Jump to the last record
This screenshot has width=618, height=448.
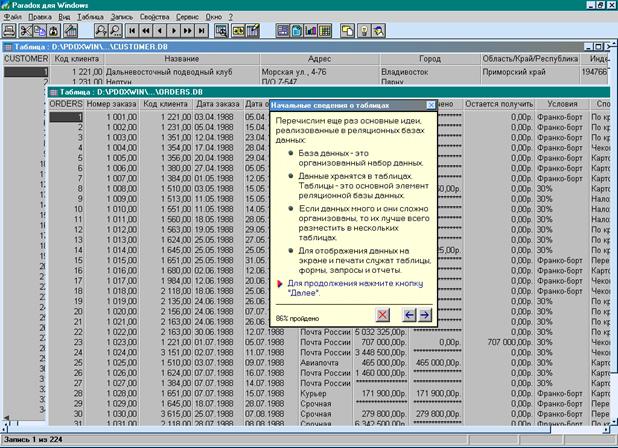(x=201, y=30)
